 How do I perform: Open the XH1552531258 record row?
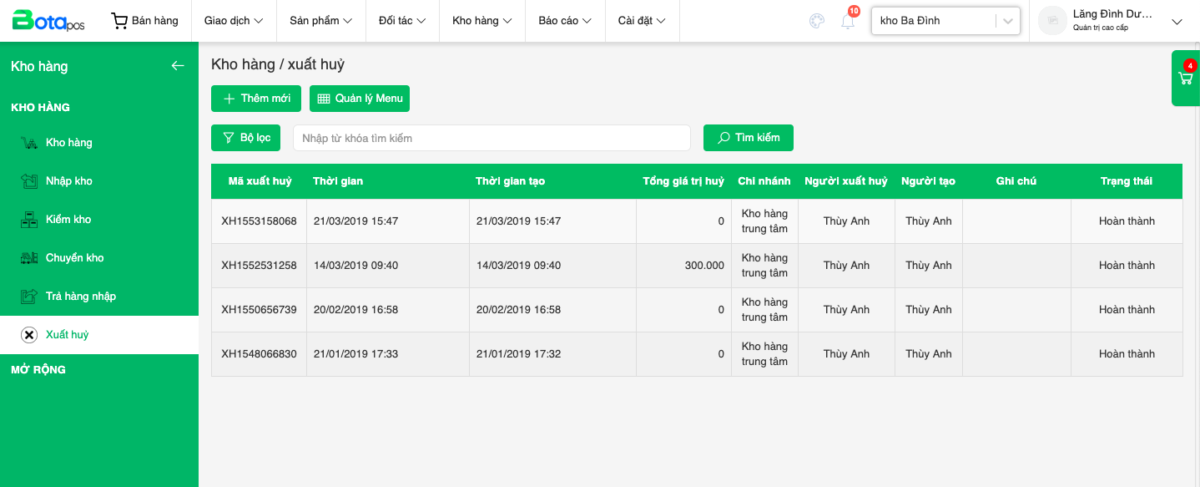coord(259,266)
